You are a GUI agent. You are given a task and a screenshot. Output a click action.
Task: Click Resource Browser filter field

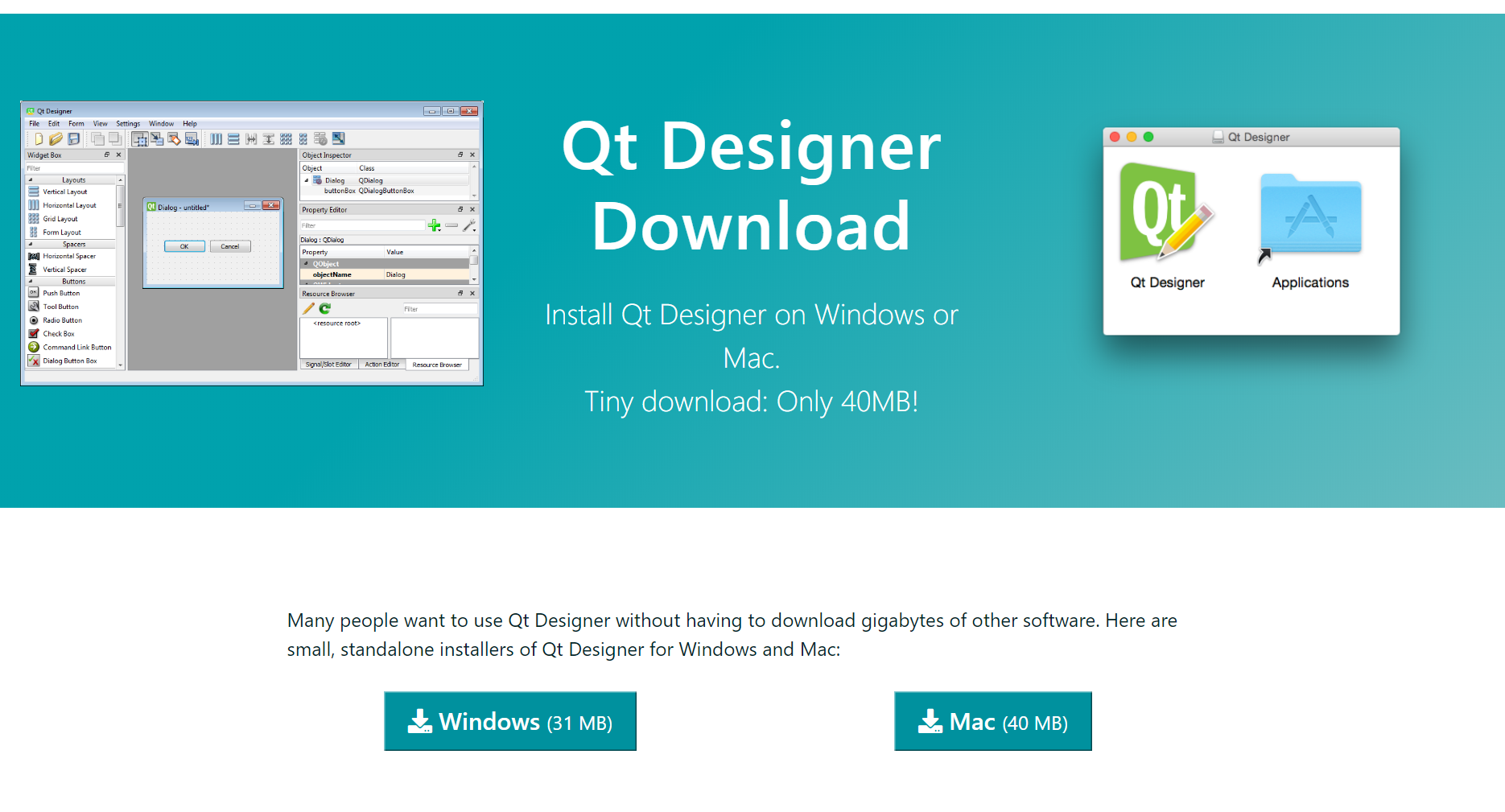pyautogui.click(x=439, y=309)
